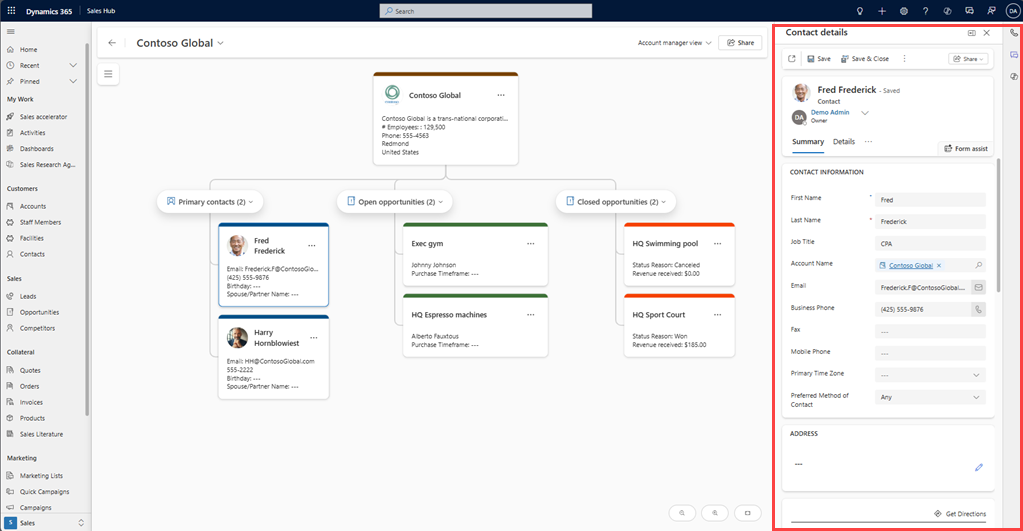Switch to the Details tab
This screenshot has width=1023, height=531.
844,142
